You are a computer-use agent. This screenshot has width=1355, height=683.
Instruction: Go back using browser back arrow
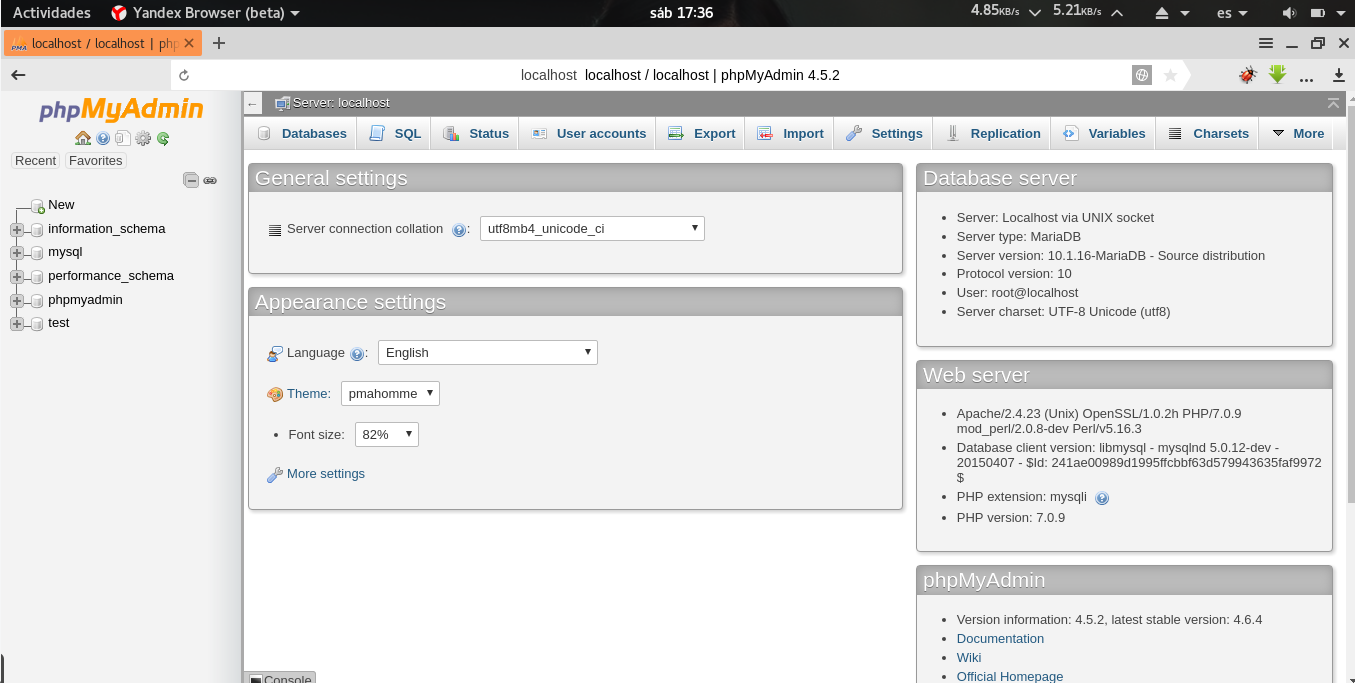click(x=18, y=75)
